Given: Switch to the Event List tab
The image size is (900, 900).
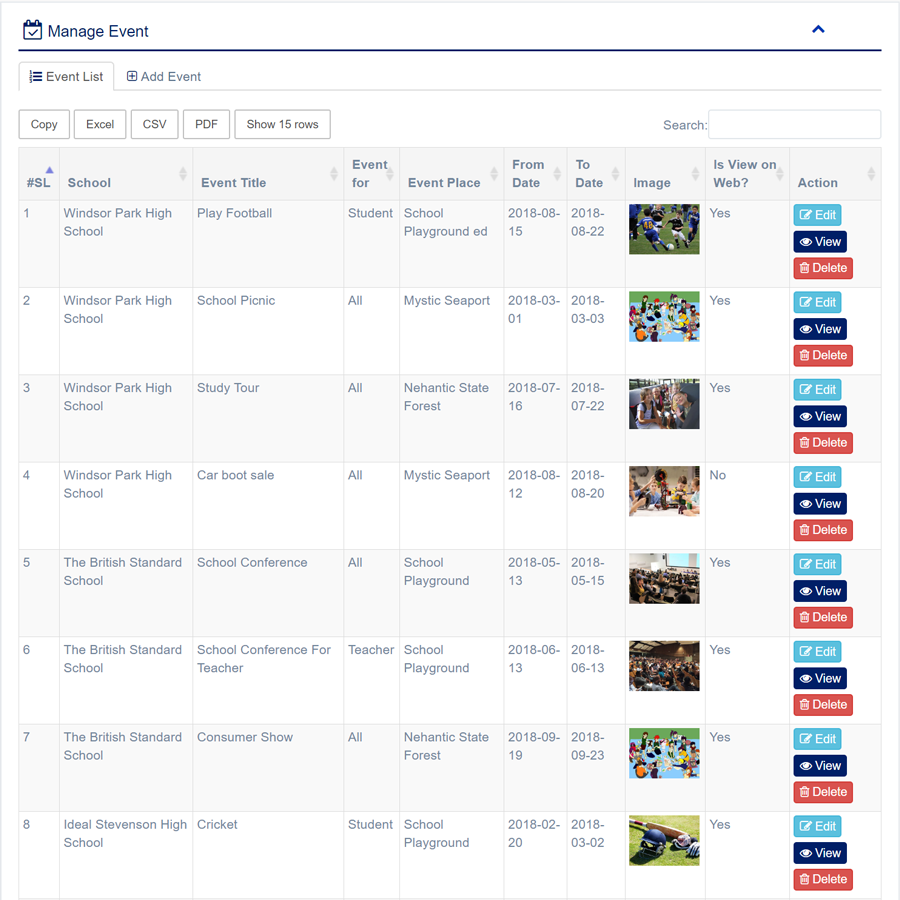Looking at the screenshot, I should click(x=67, y=76).
